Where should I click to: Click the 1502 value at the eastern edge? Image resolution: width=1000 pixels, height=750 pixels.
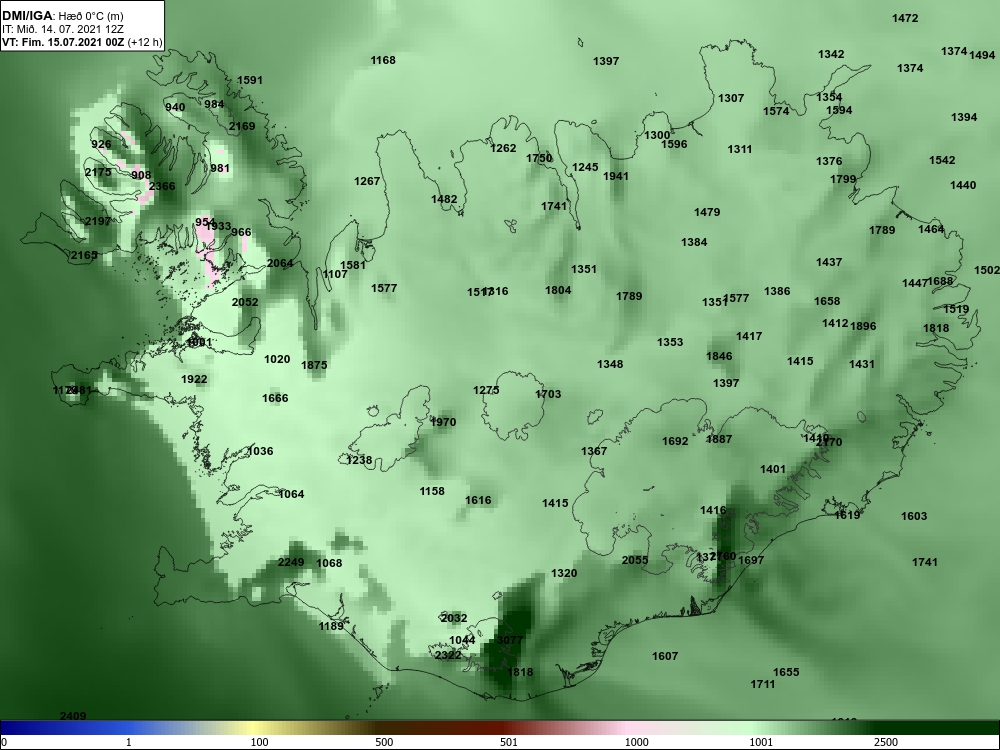tap(987, 270)
